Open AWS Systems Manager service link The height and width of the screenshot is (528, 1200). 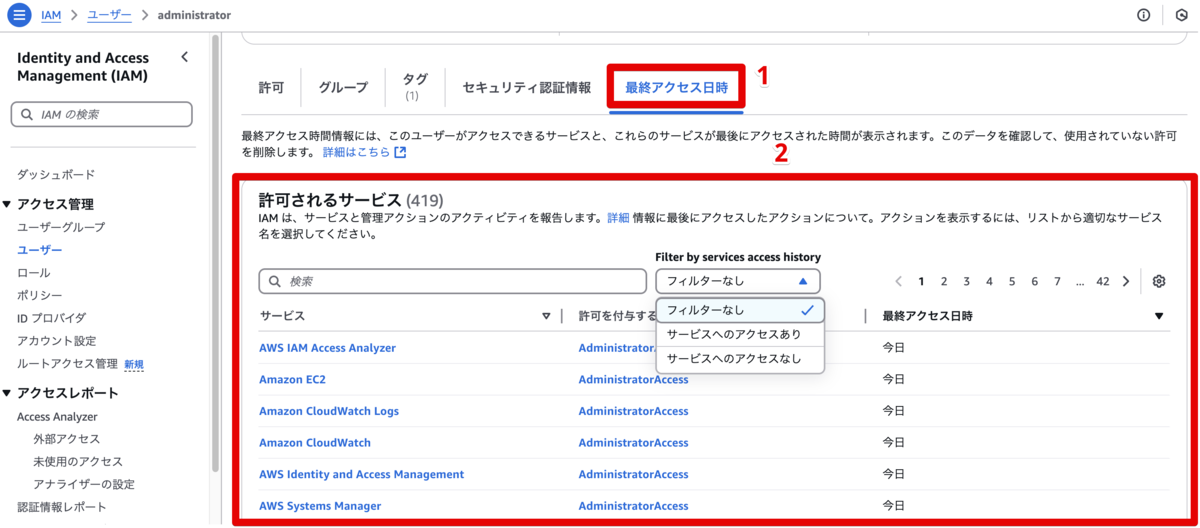pyautogui.click(x=320, y=506)
